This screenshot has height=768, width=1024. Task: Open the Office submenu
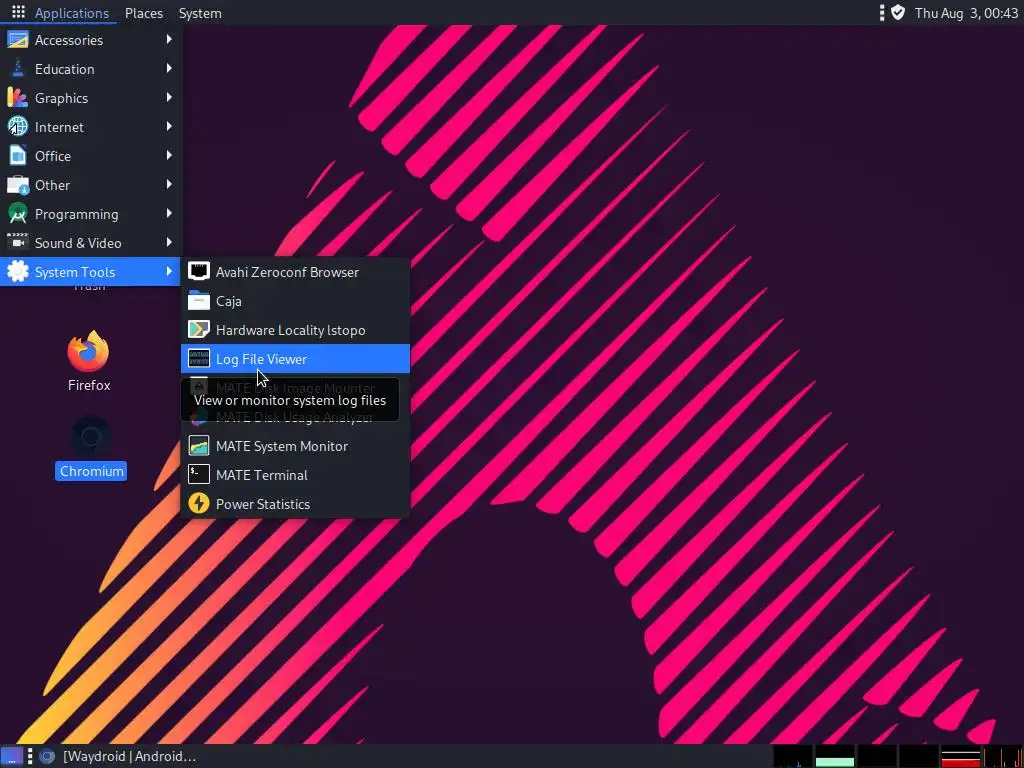tap(91, 156)
